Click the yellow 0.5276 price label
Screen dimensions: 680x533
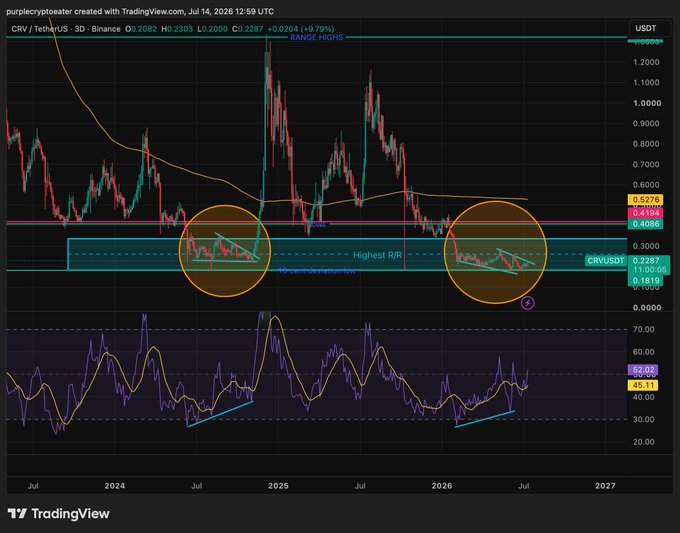coord(645,200)
